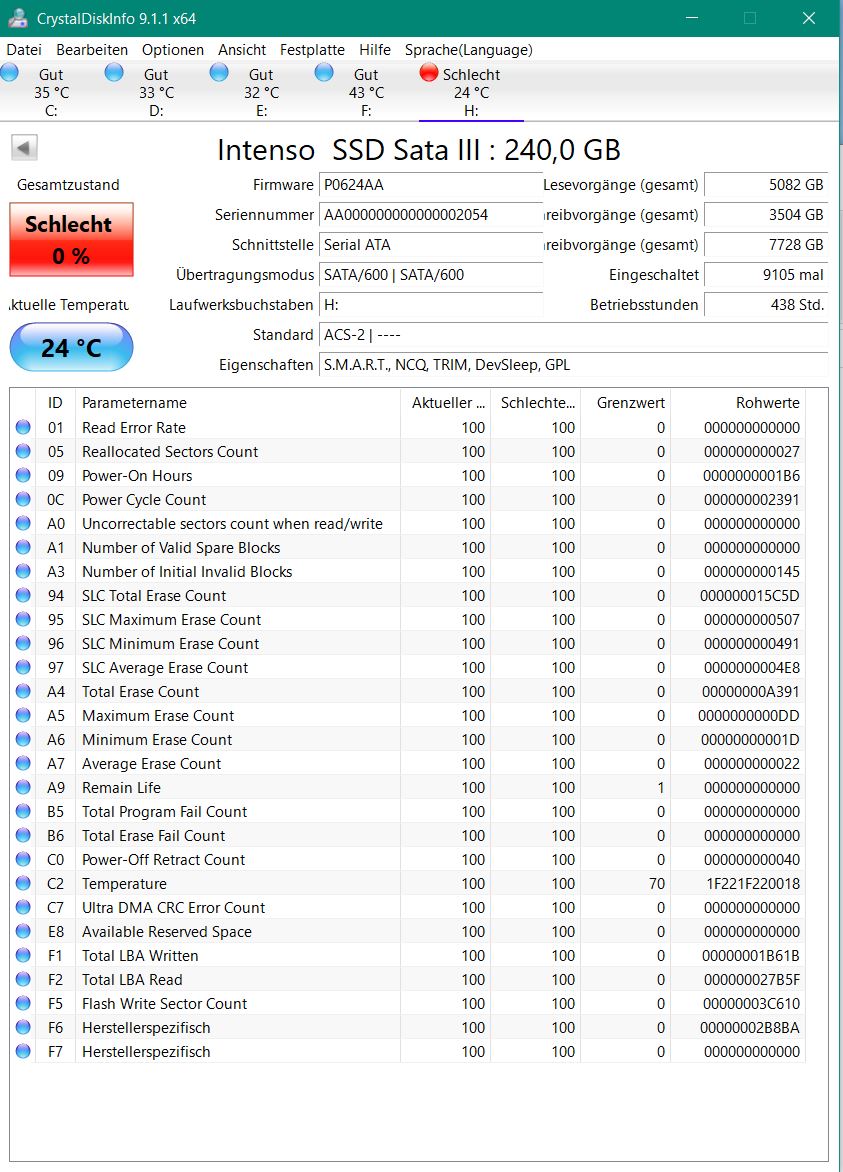The width and height of the screenshot is (843, 1172).
Task: Click status orb of Total LBA Written
Action: click(x=23, y=955)
